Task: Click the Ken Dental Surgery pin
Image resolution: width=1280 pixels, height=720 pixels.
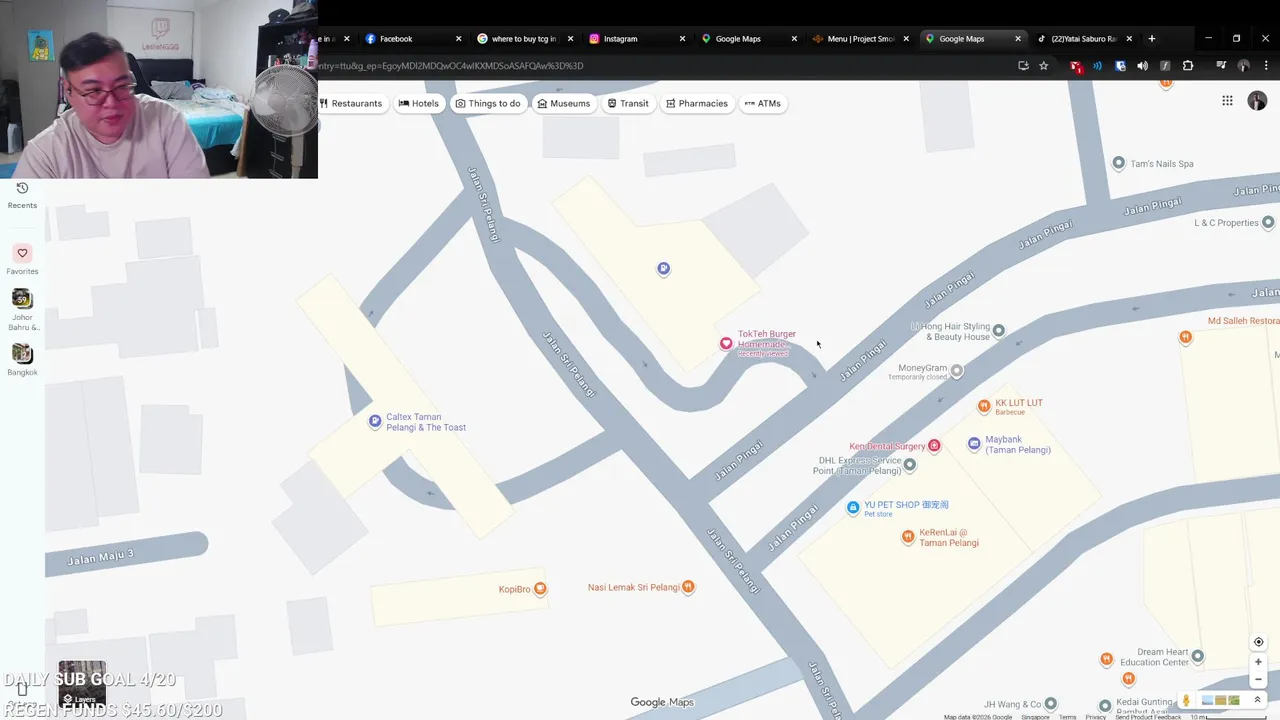Action: [934, 446]
